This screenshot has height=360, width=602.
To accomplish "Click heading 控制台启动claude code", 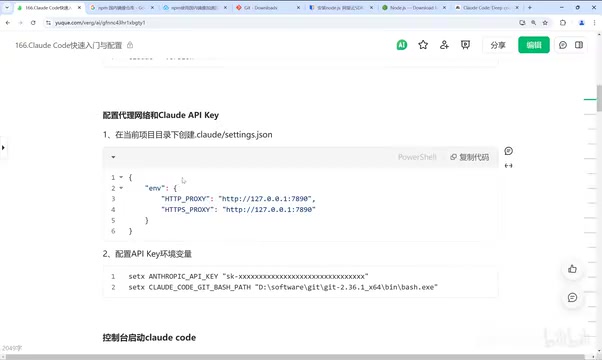I will coord(149,338).
